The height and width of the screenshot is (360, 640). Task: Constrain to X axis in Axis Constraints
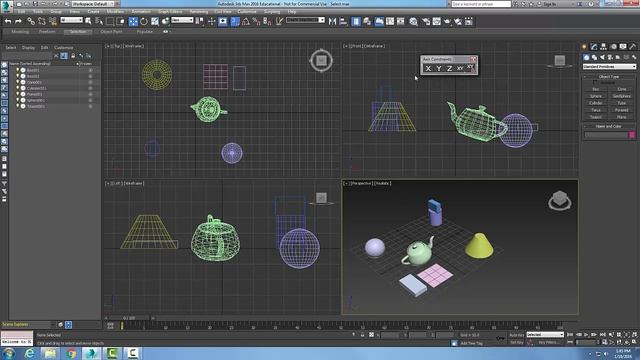[428, 69]
